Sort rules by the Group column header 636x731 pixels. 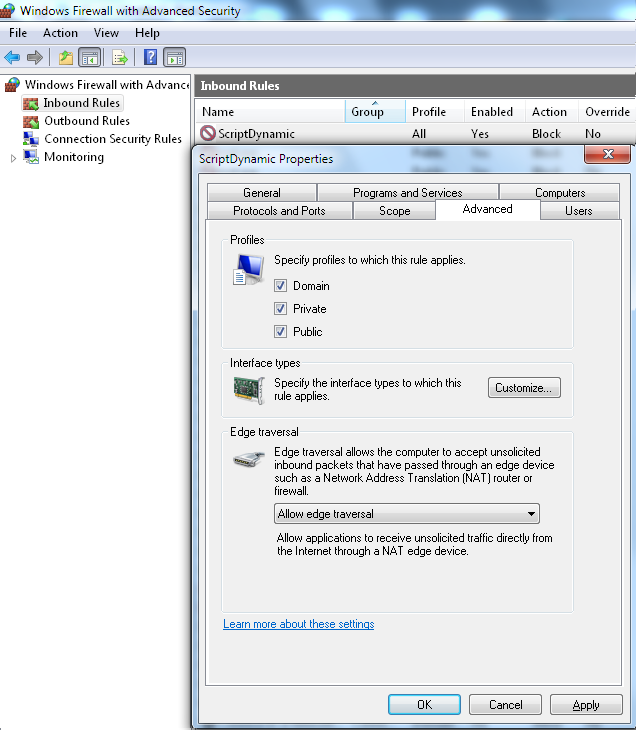[368, 112]
